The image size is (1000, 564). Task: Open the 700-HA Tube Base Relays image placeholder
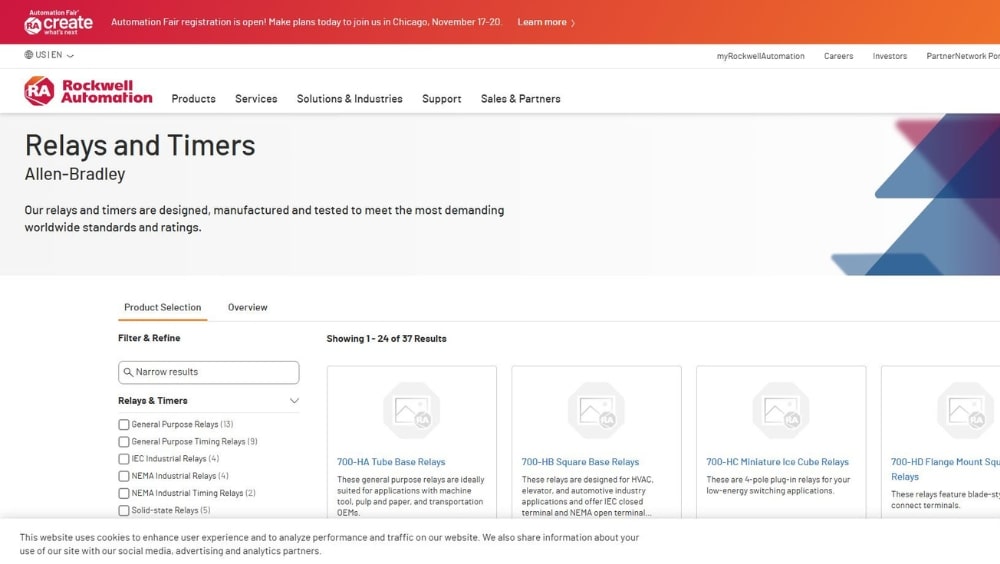(x=411, y=411)
